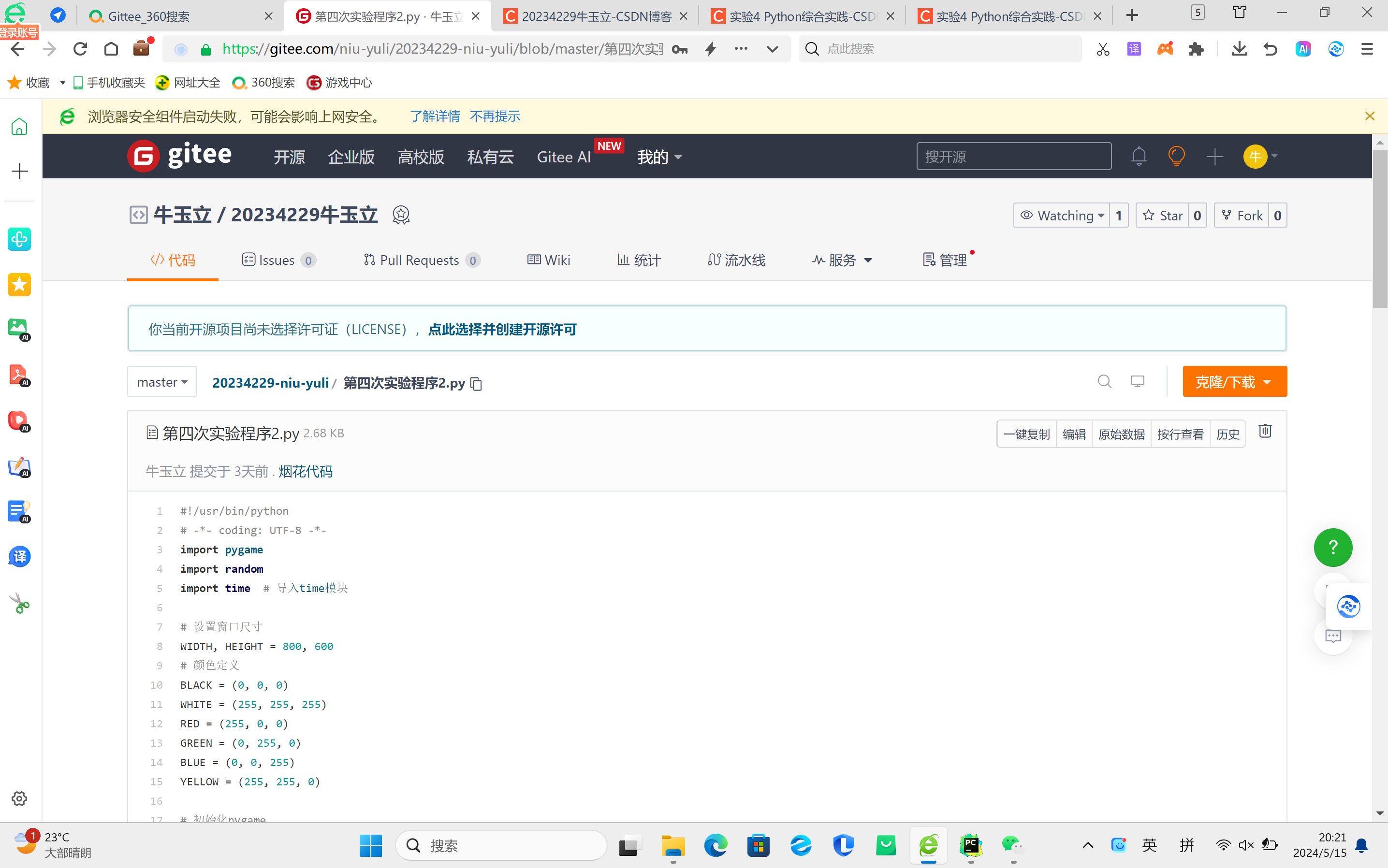Click the sidebar yellow star favorites icon
This screenshot has width=1388, height=868.
19,284
